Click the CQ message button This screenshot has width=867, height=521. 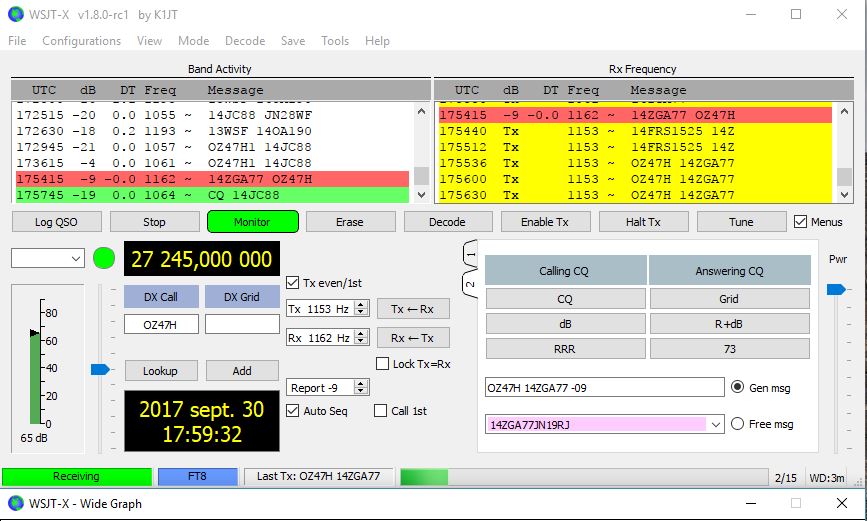click(565, 299)
